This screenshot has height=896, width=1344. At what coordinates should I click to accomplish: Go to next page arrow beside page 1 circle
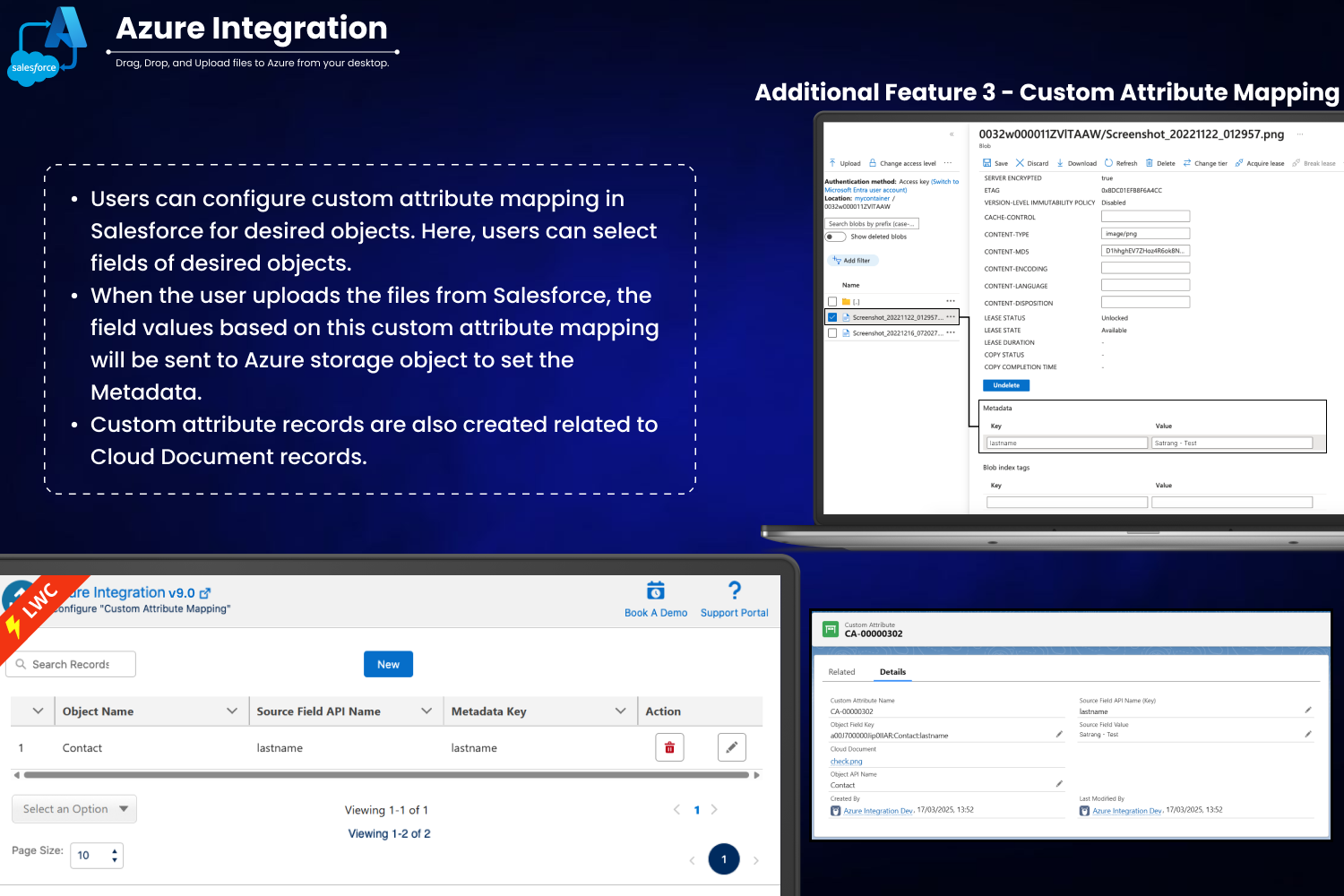(756, 860)
